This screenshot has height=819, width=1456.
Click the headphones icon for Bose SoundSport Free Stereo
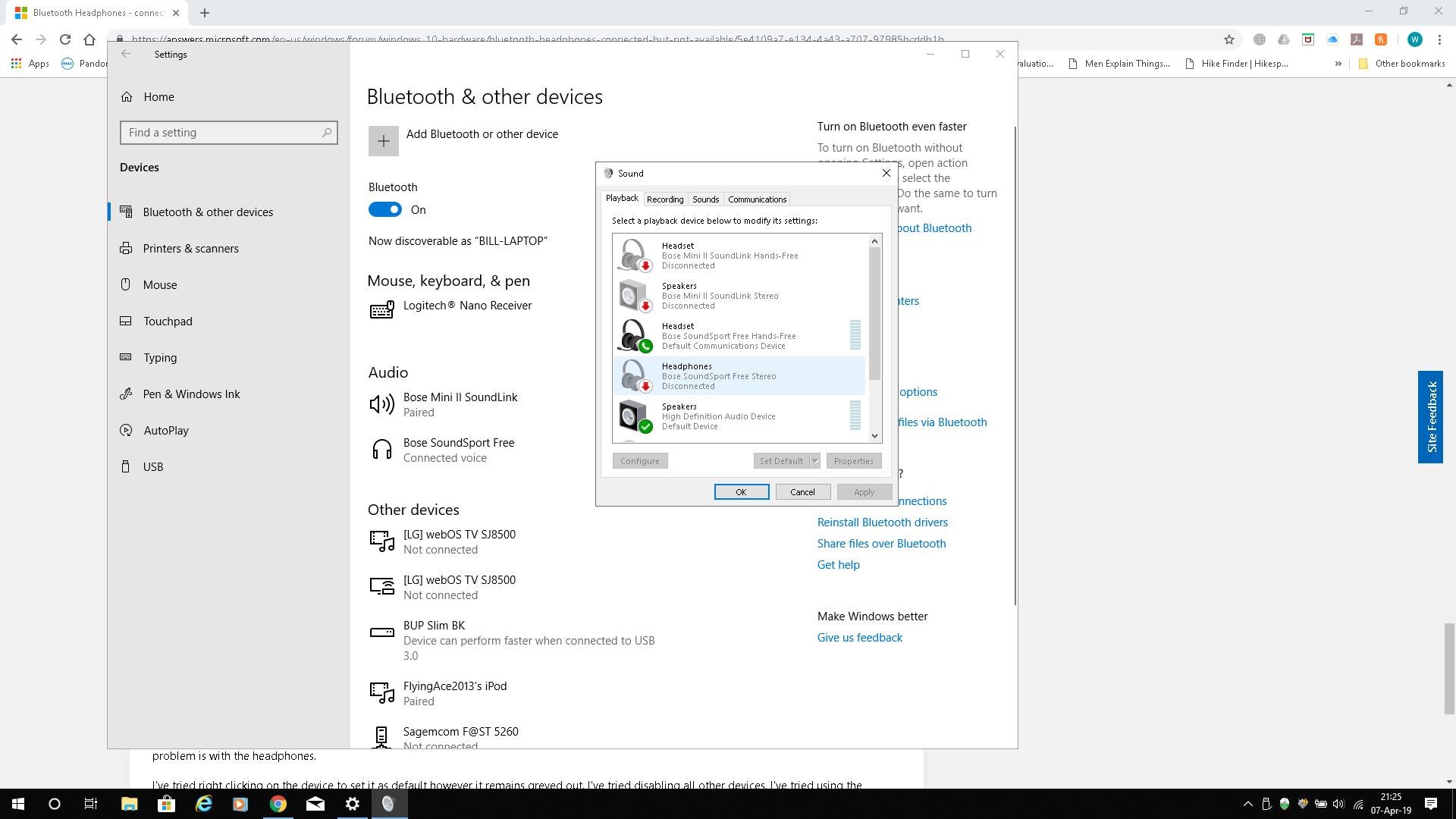click(633, 375)
